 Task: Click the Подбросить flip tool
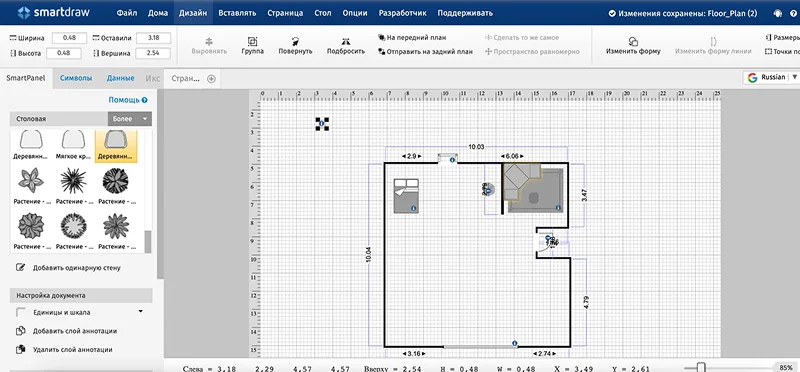[345, 46]
